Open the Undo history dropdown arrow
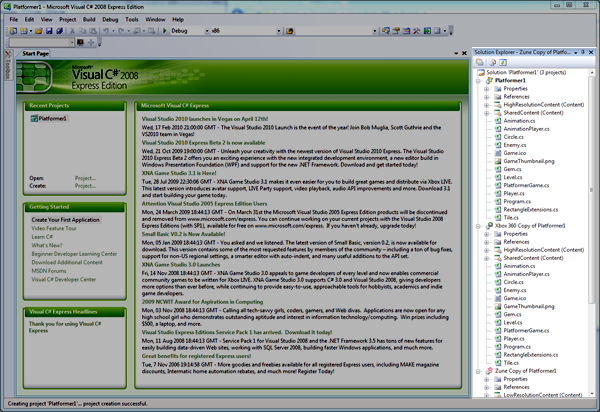 [113, 31]
